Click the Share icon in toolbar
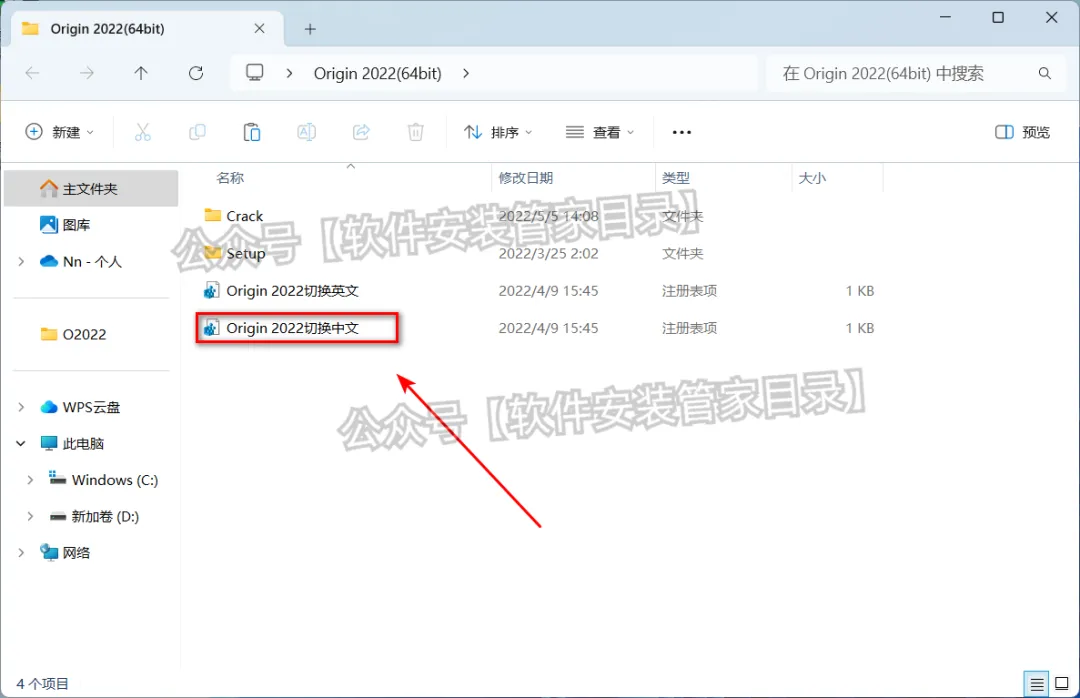The height and width of the screenshot is (698, 1080). pos(361,132)
